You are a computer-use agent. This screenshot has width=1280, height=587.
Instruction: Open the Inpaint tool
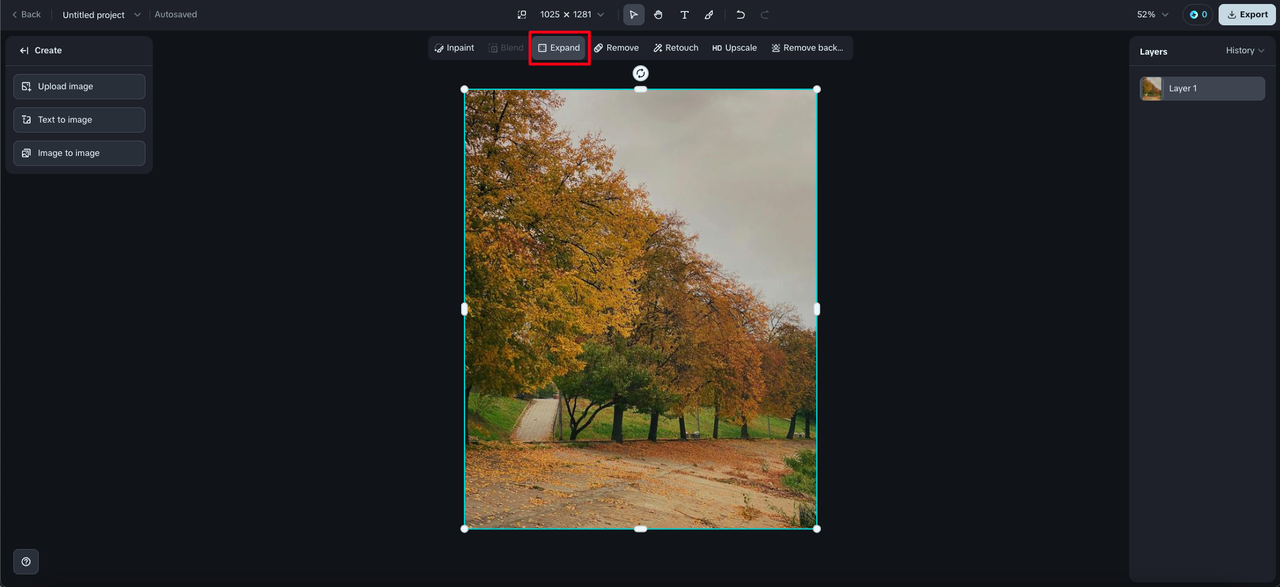click(455, 48)
